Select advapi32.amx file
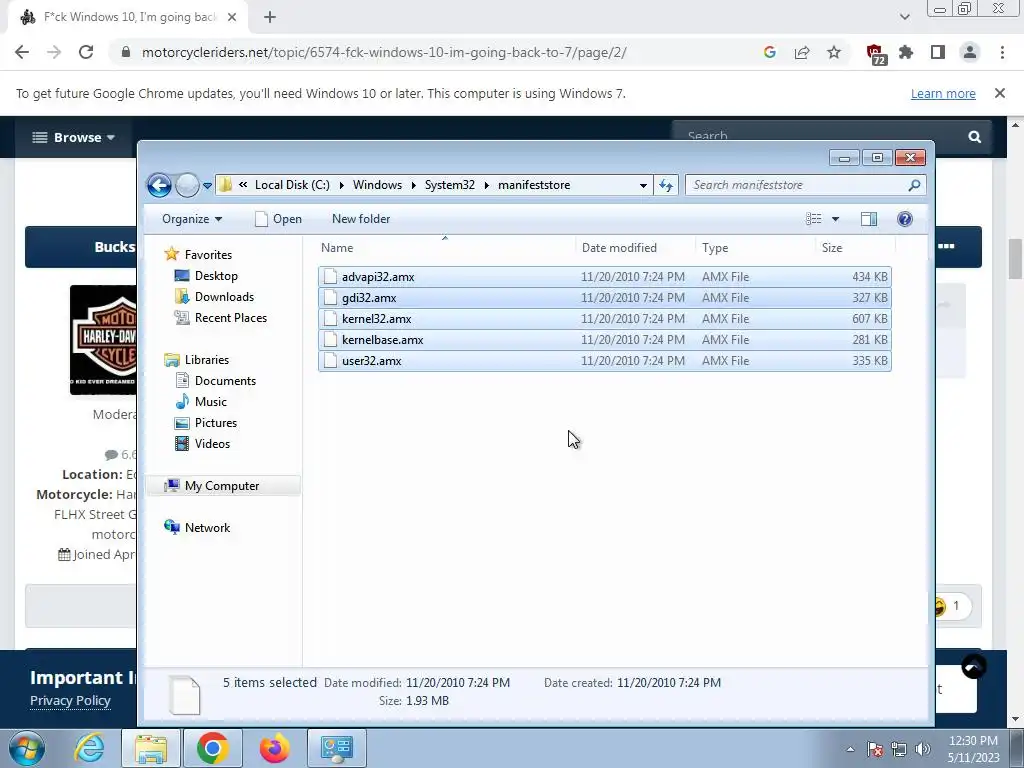Screen dimensions: 1024x768 click(x=605, y=277)
